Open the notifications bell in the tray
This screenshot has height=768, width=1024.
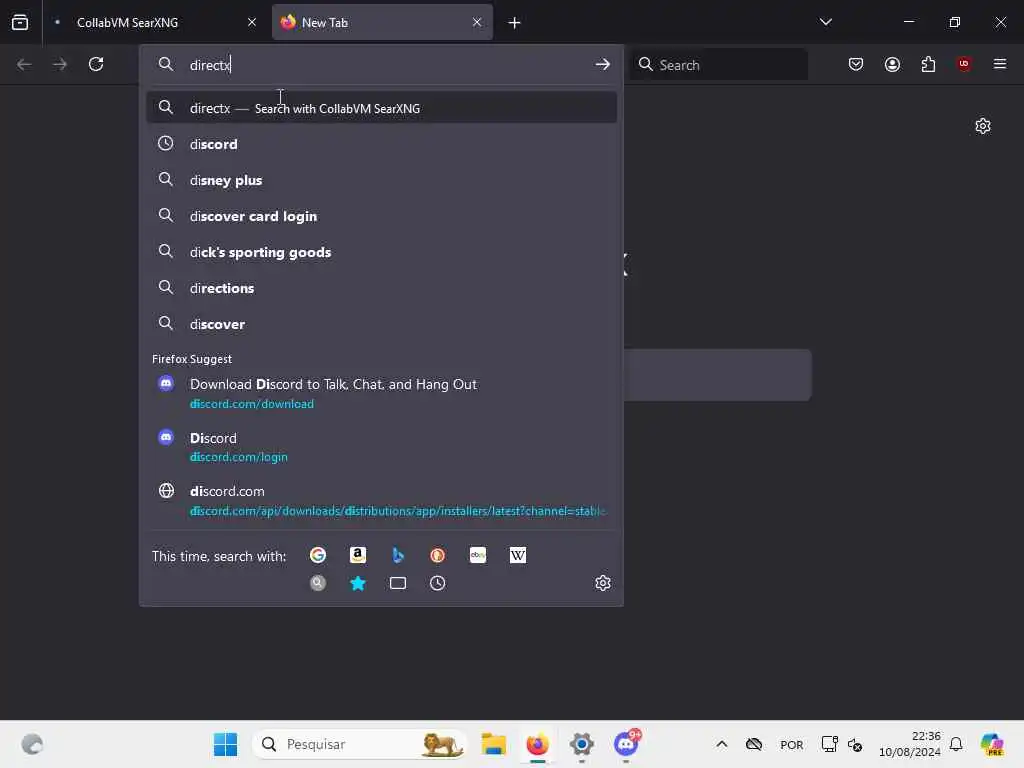click(x=956, y=744)
